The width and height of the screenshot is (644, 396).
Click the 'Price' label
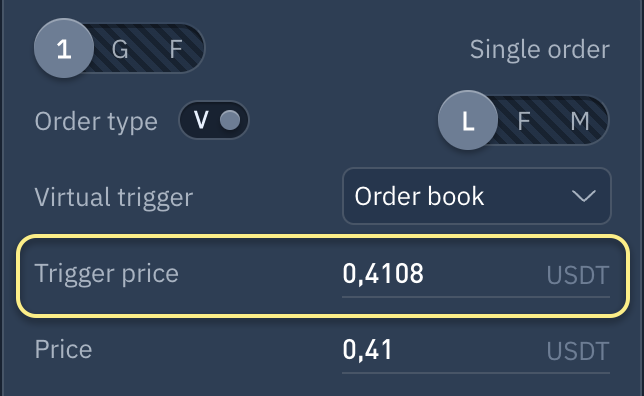tap(64, 350)
